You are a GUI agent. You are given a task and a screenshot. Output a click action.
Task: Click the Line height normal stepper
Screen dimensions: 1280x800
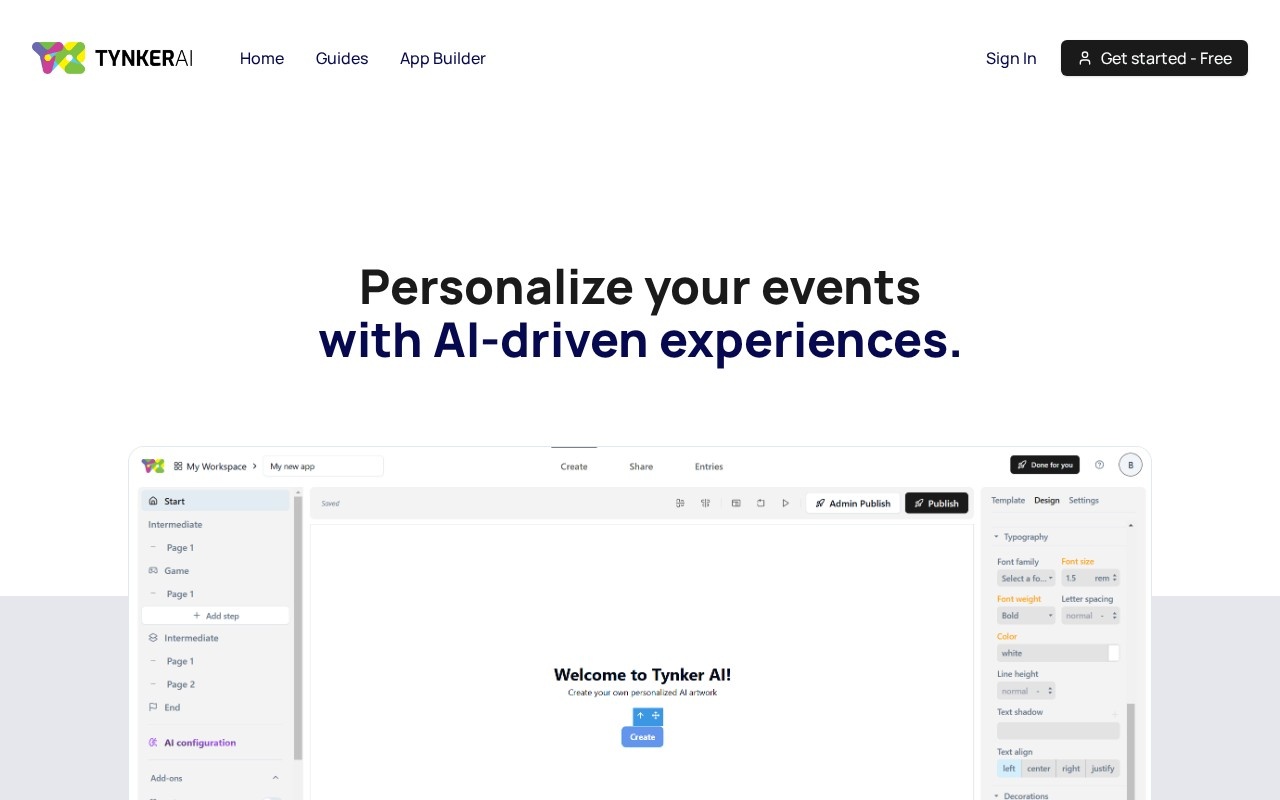point(1050,691)
